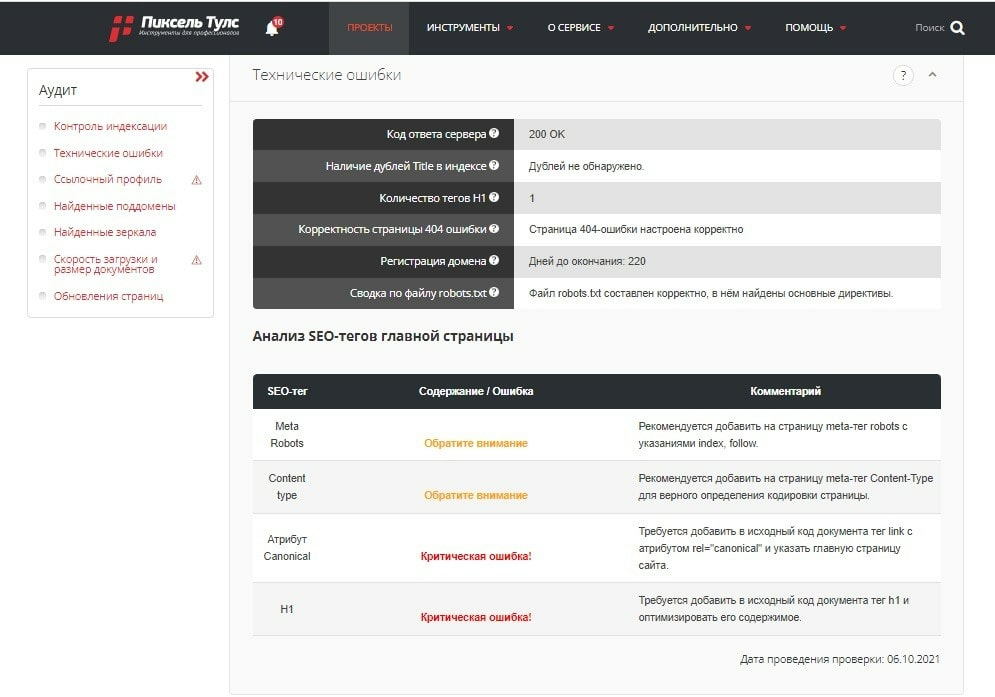Click the Пиксель Тулс logo
995x697 pixels.
pos(173,28)
